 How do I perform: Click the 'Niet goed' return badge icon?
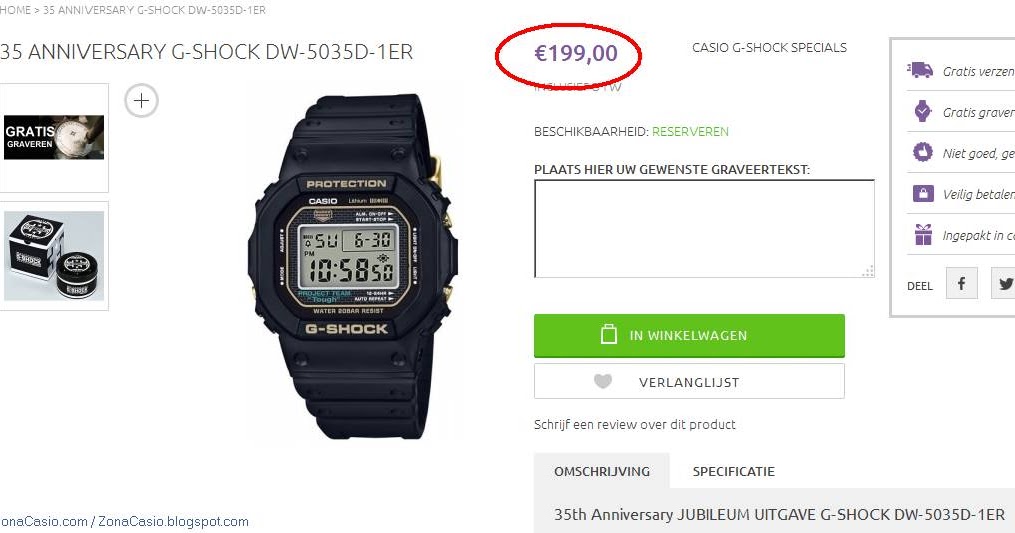coord(922,152)
